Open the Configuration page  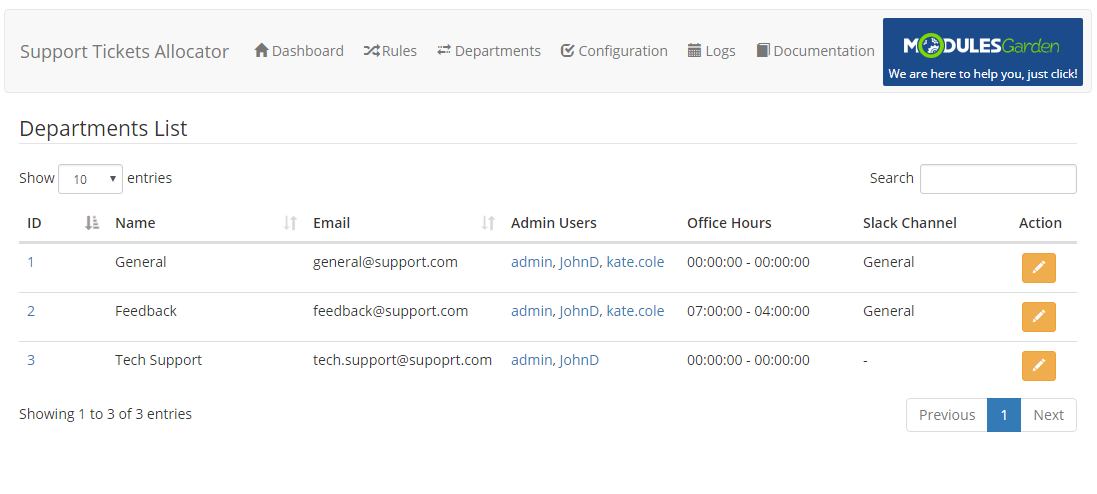point(614,51)
